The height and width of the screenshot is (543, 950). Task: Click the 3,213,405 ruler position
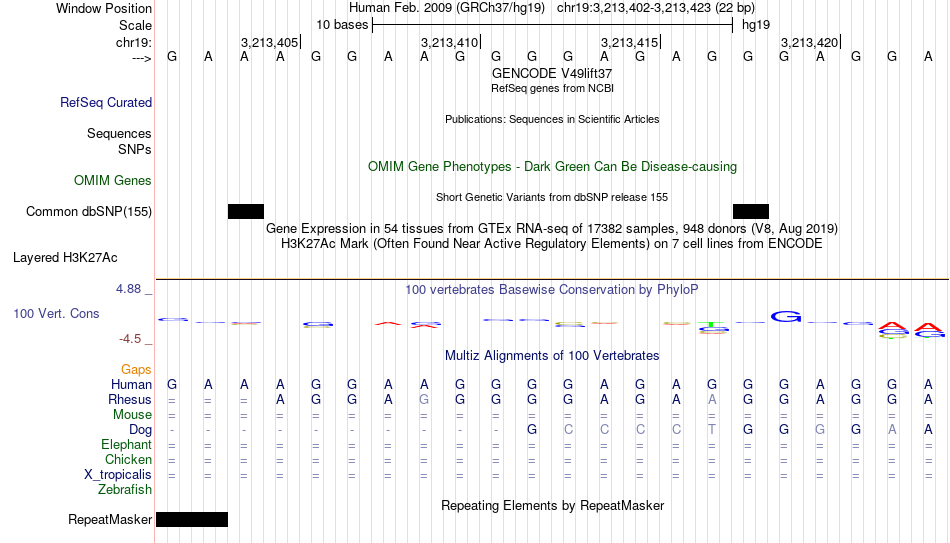(270, 42)
